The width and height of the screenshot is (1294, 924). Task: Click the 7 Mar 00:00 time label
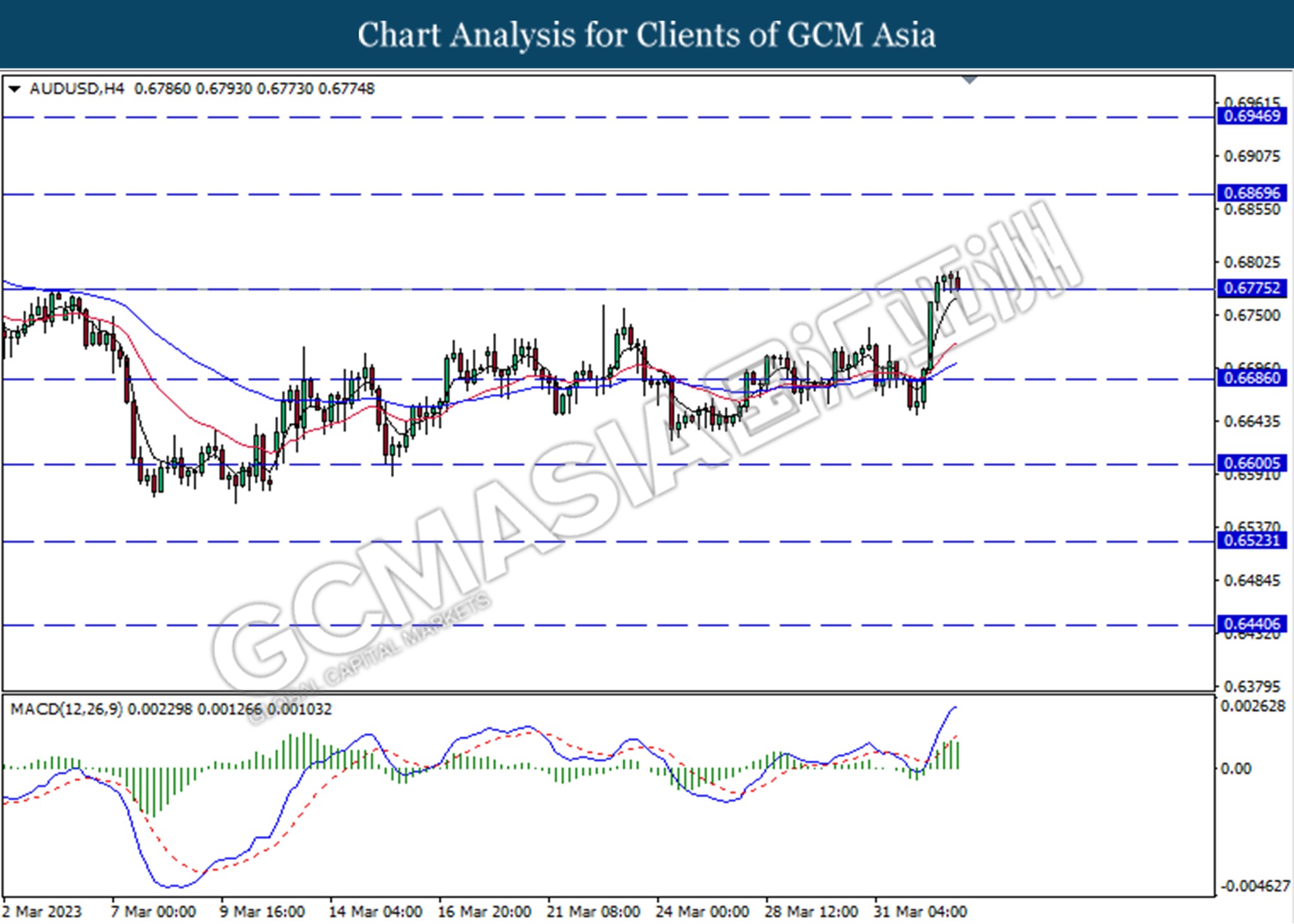click(153, 912)
